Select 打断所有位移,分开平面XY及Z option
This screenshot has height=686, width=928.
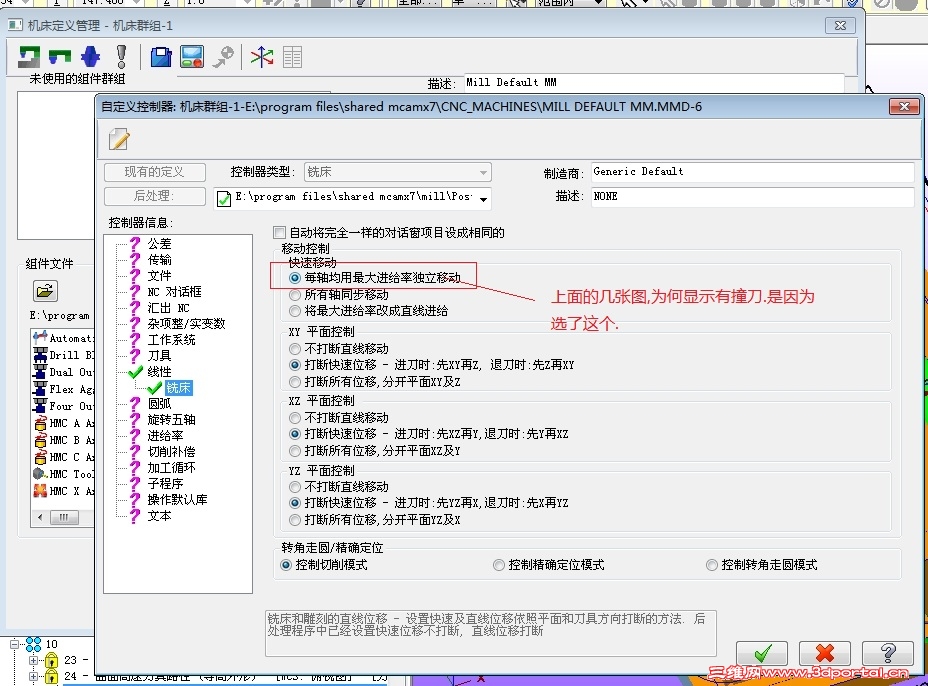click(x=295, y=382)
